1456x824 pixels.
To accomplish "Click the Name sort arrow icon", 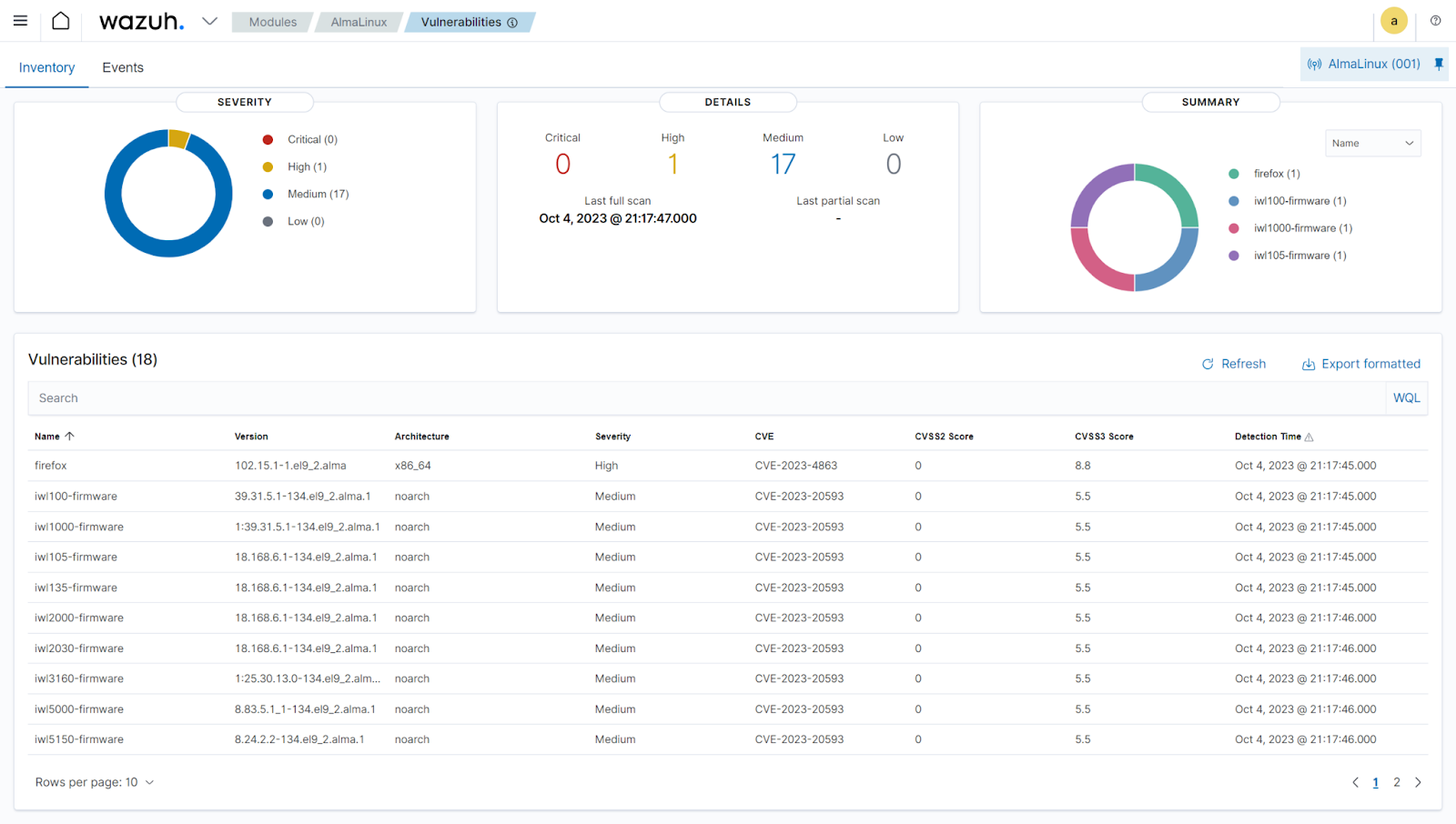I will pos(69,437).
